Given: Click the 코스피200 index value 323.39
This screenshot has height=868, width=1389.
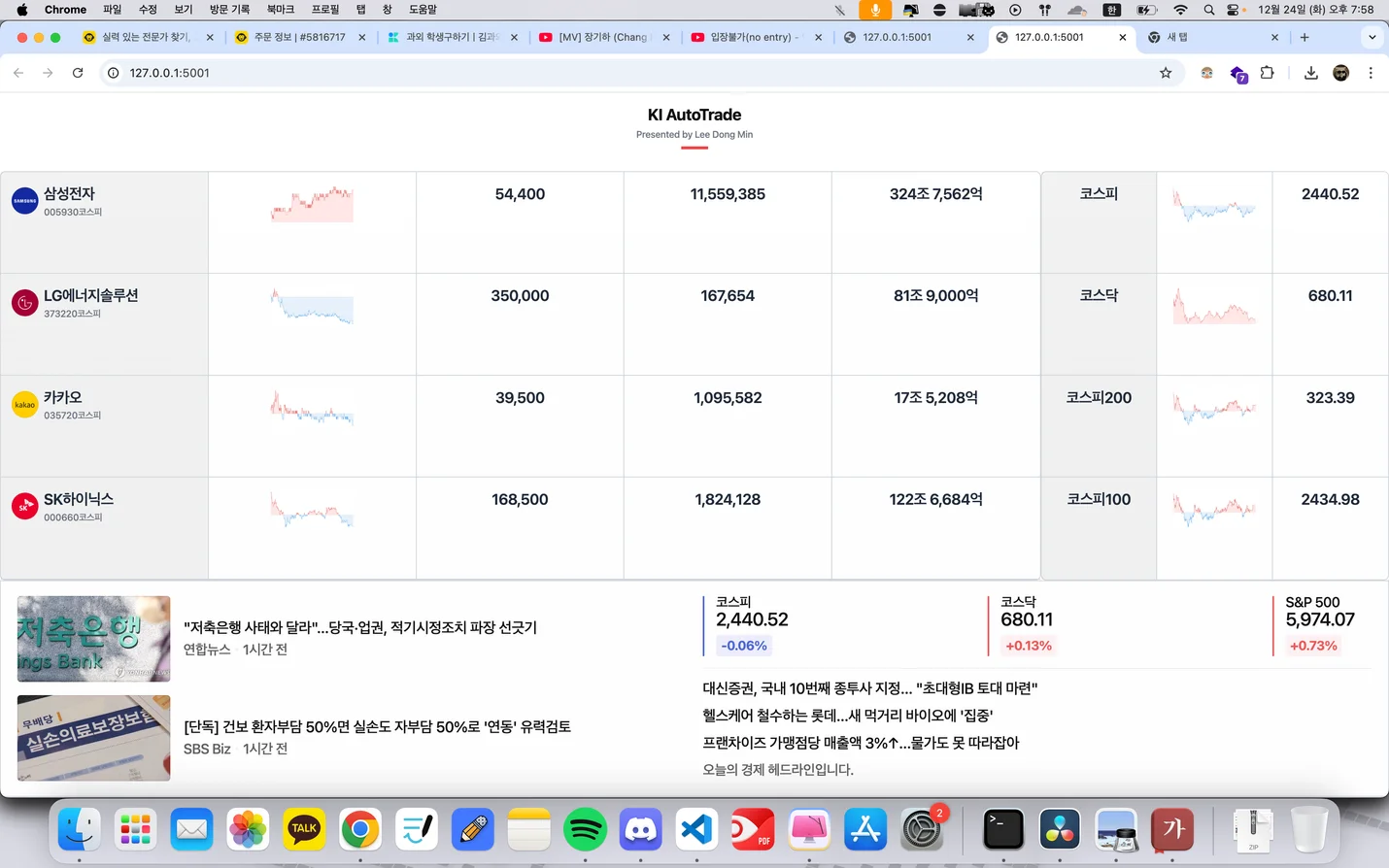Looking at the screenshot, I should point(1330,397).
